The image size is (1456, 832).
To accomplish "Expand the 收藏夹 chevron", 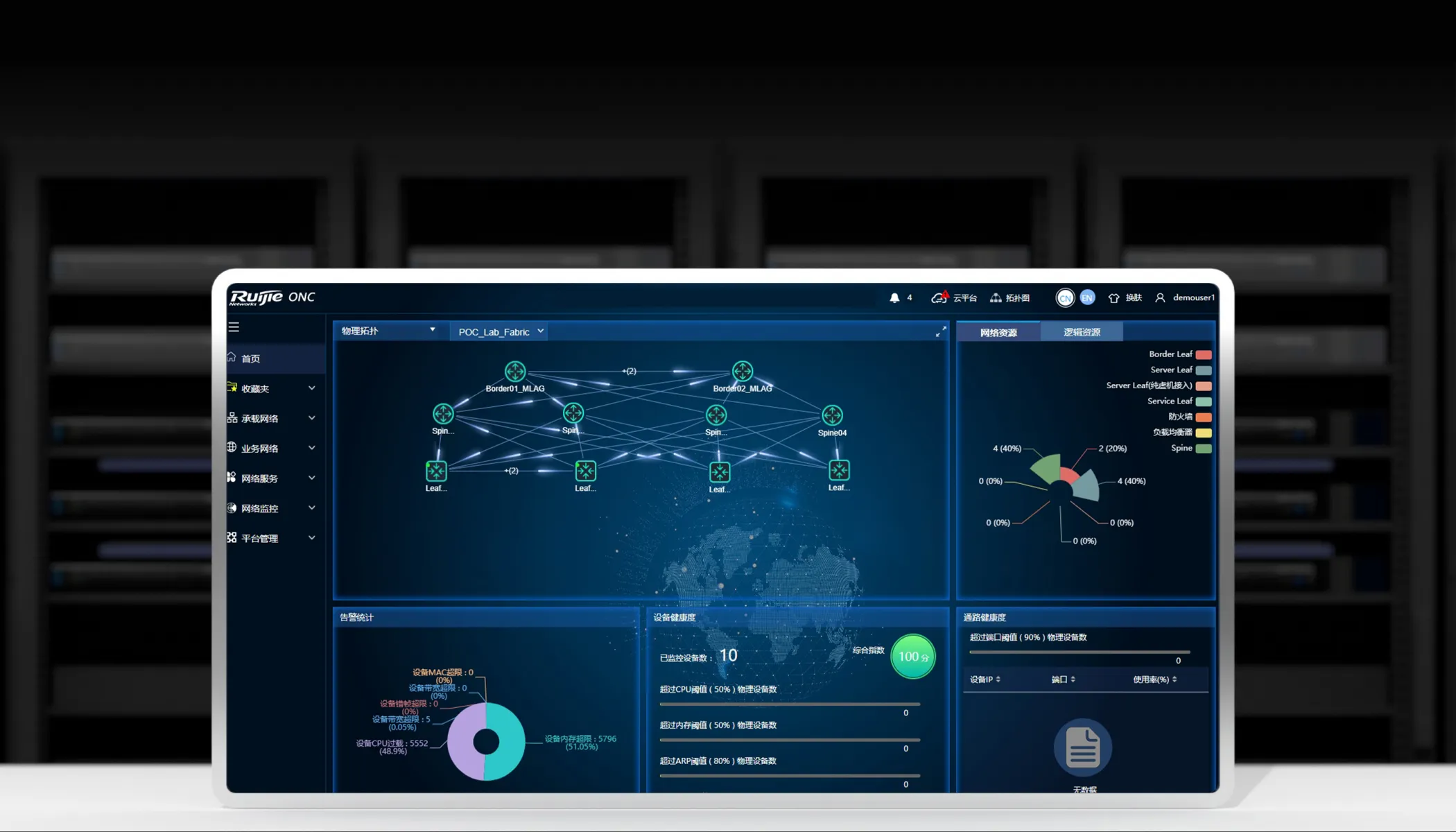I will pyautogui.click(x=312, y=388).
